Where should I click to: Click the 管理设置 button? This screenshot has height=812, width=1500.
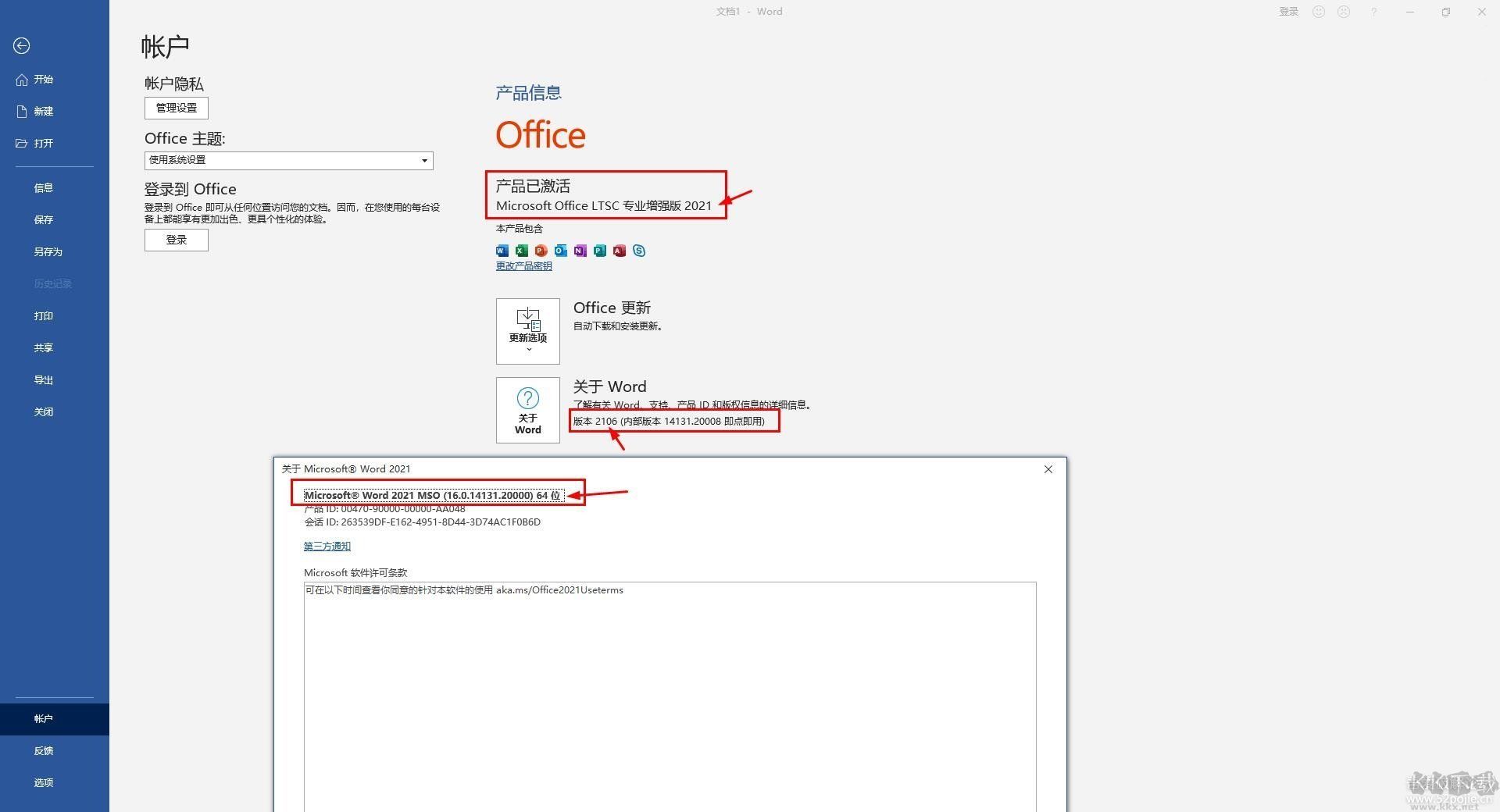point(176,108)
